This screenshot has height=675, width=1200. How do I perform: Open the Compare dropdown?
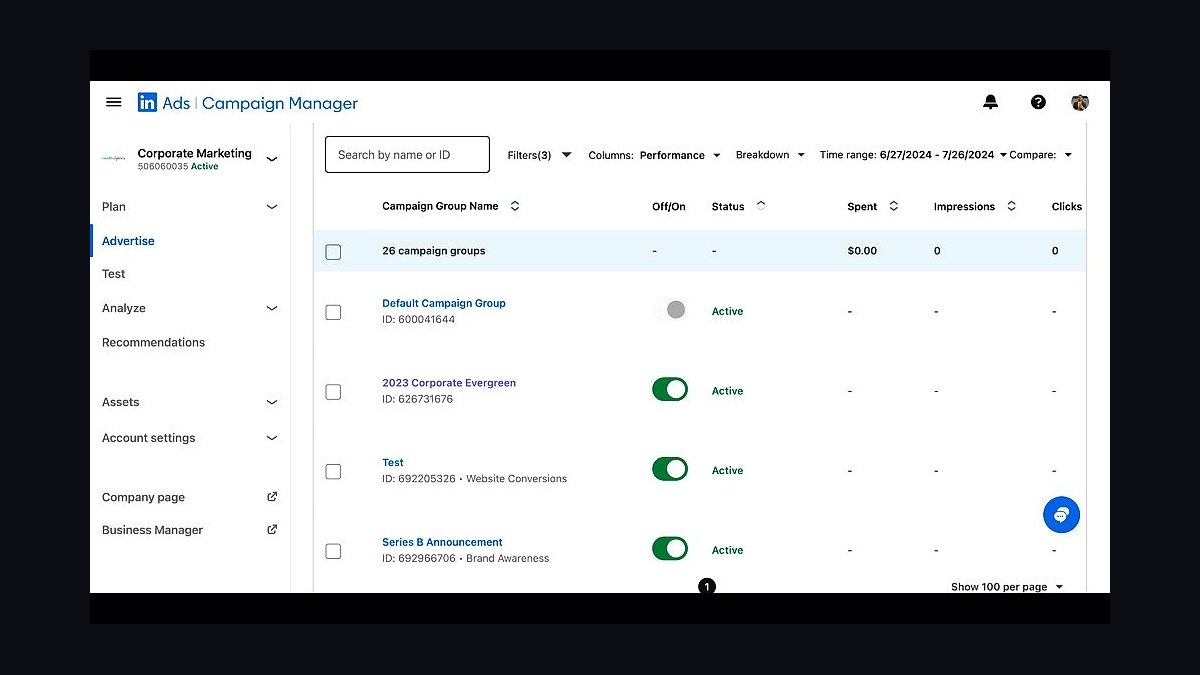1041,155
